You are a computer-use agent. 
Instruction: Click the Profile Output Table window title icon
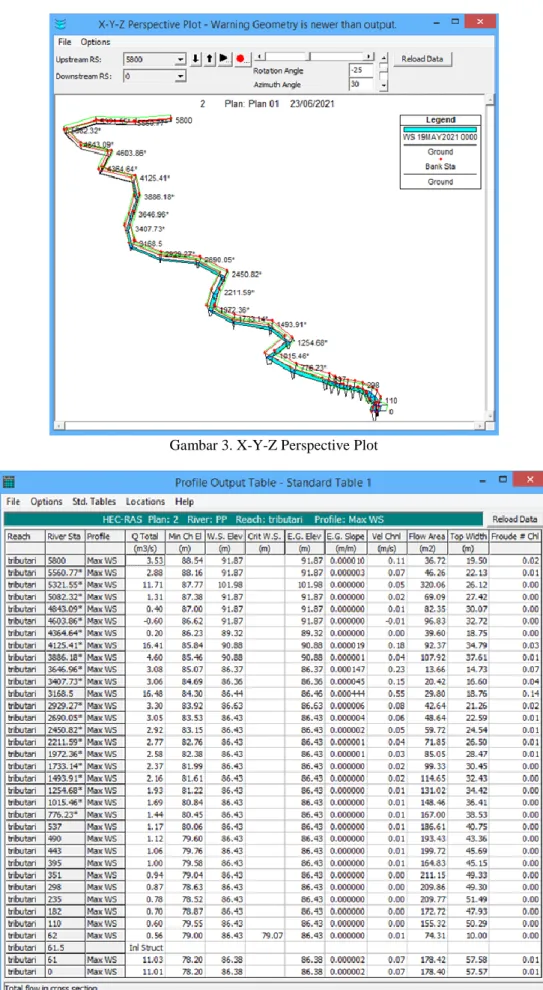(x=8, y=482)
